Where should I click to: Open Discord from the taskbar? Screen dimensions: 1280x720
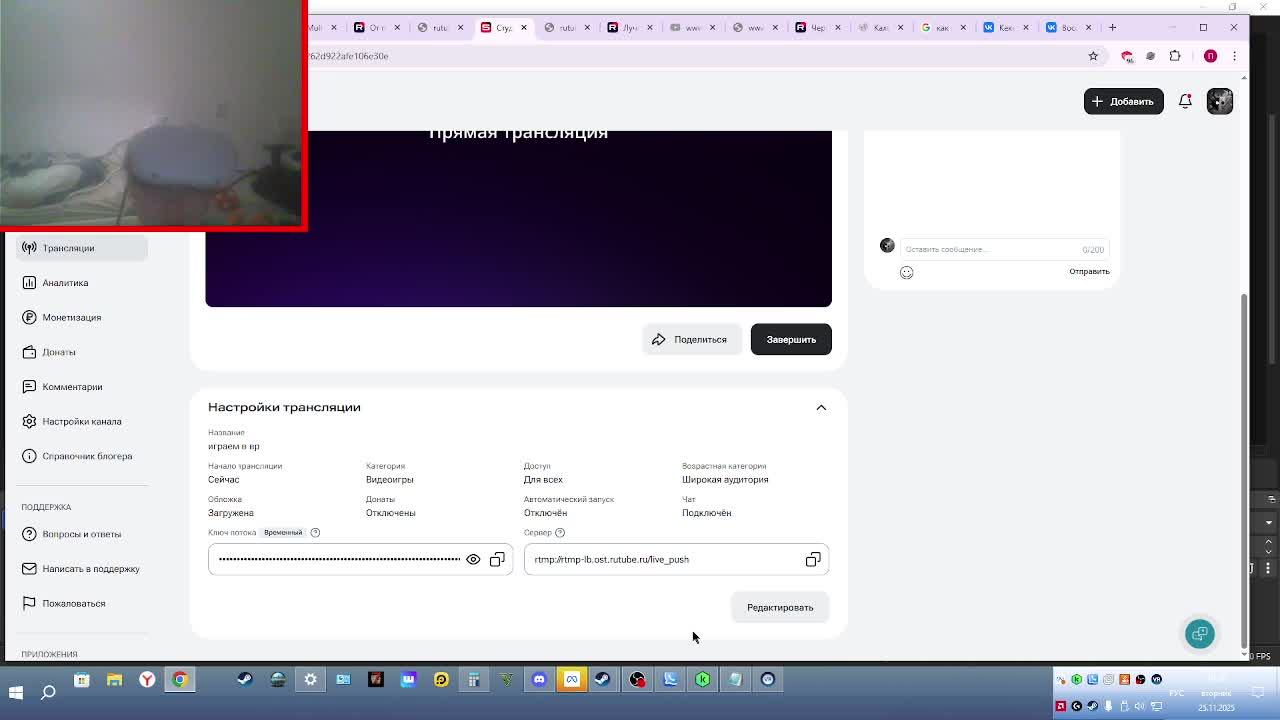click(x=539, y=680)
